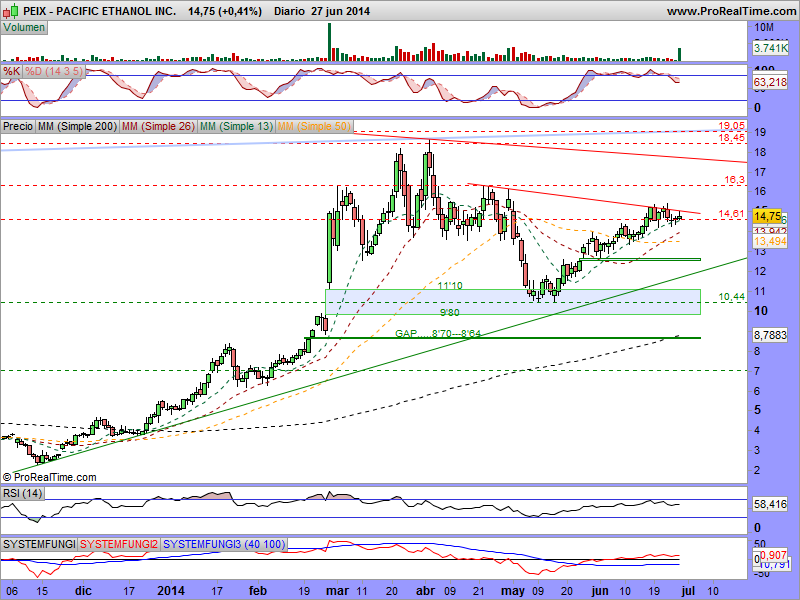Click the 8,7883 moving average value
The height and width of the screenshot is (600, 800).
pos(770,335)
